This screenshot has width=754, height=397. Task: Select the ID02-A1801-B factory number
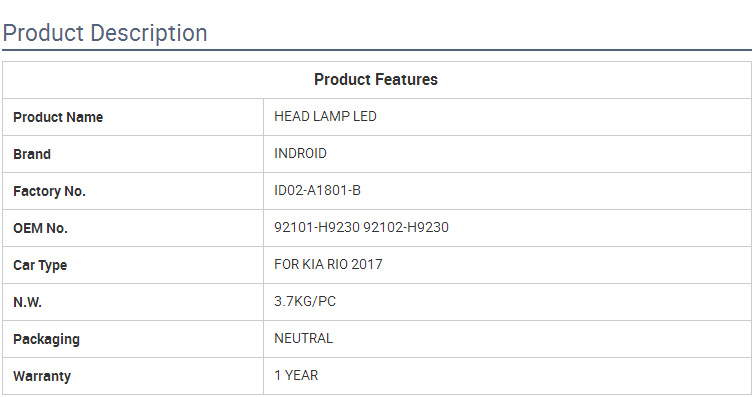(317, 190)
